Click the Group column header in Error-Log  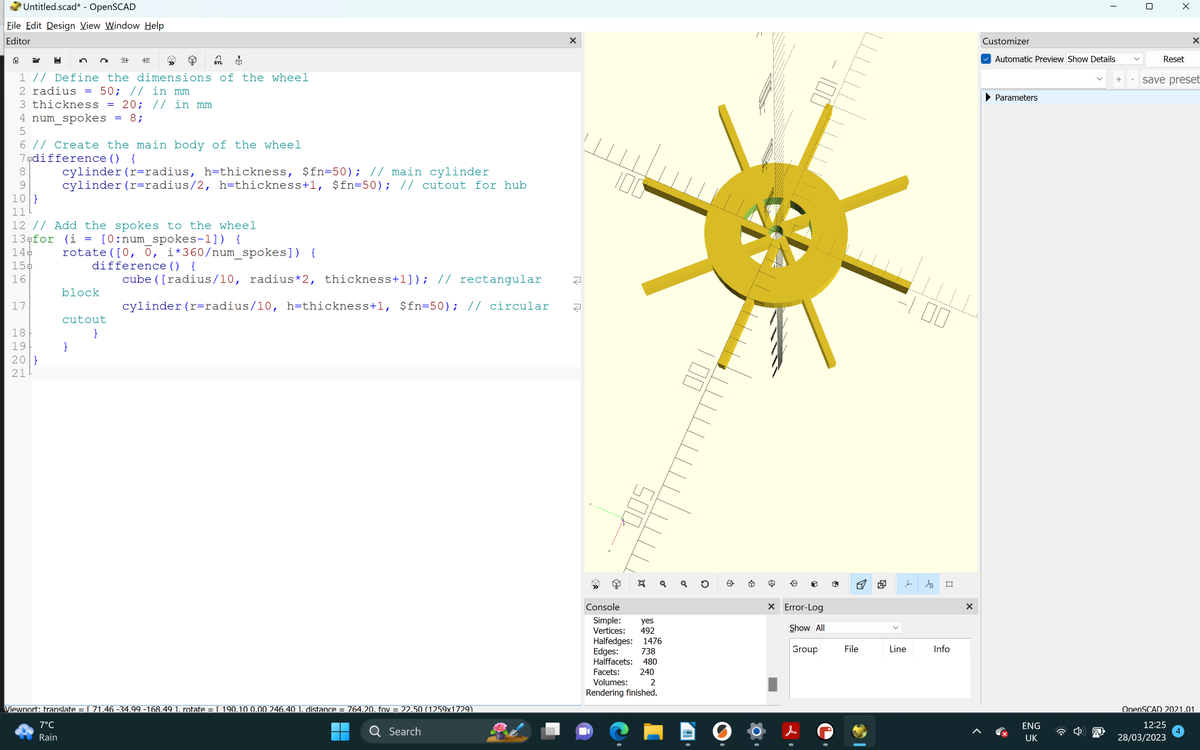(x=805, y=649)
